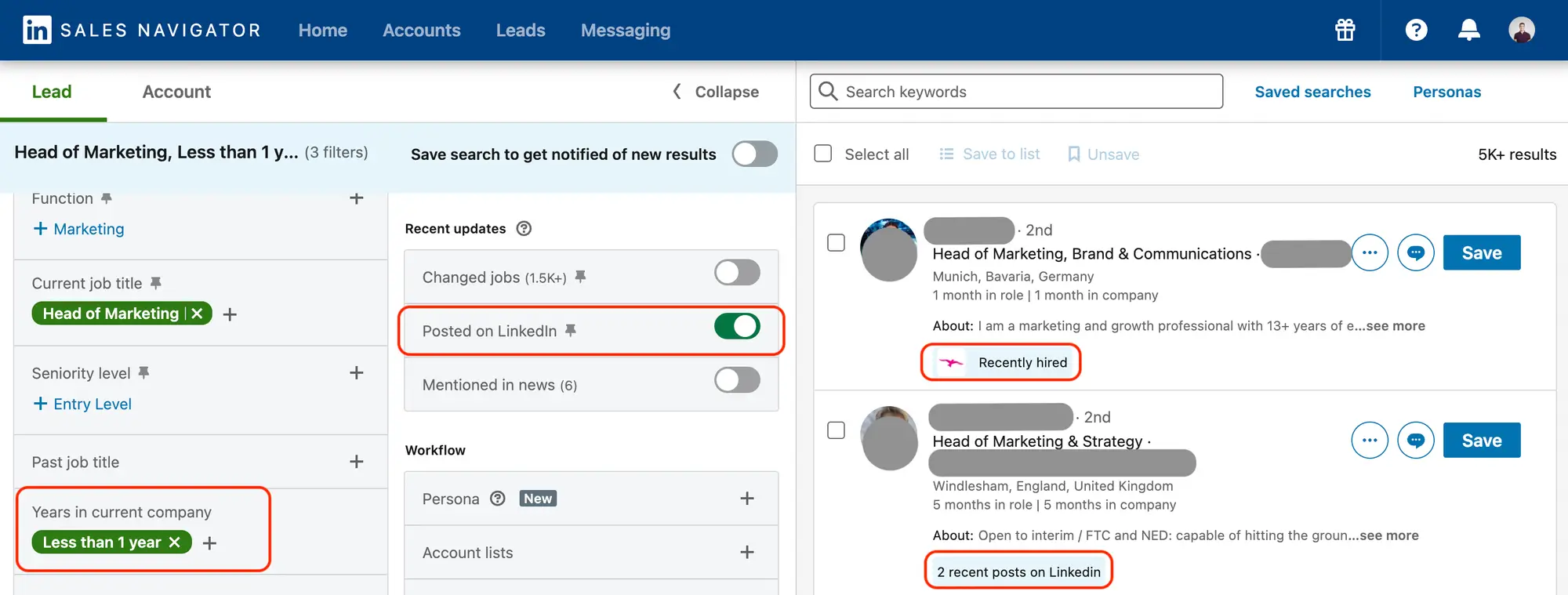Click 2 recent posts on Linkedin badge
1568x595 pixels.
click(x=1018, y=571)
